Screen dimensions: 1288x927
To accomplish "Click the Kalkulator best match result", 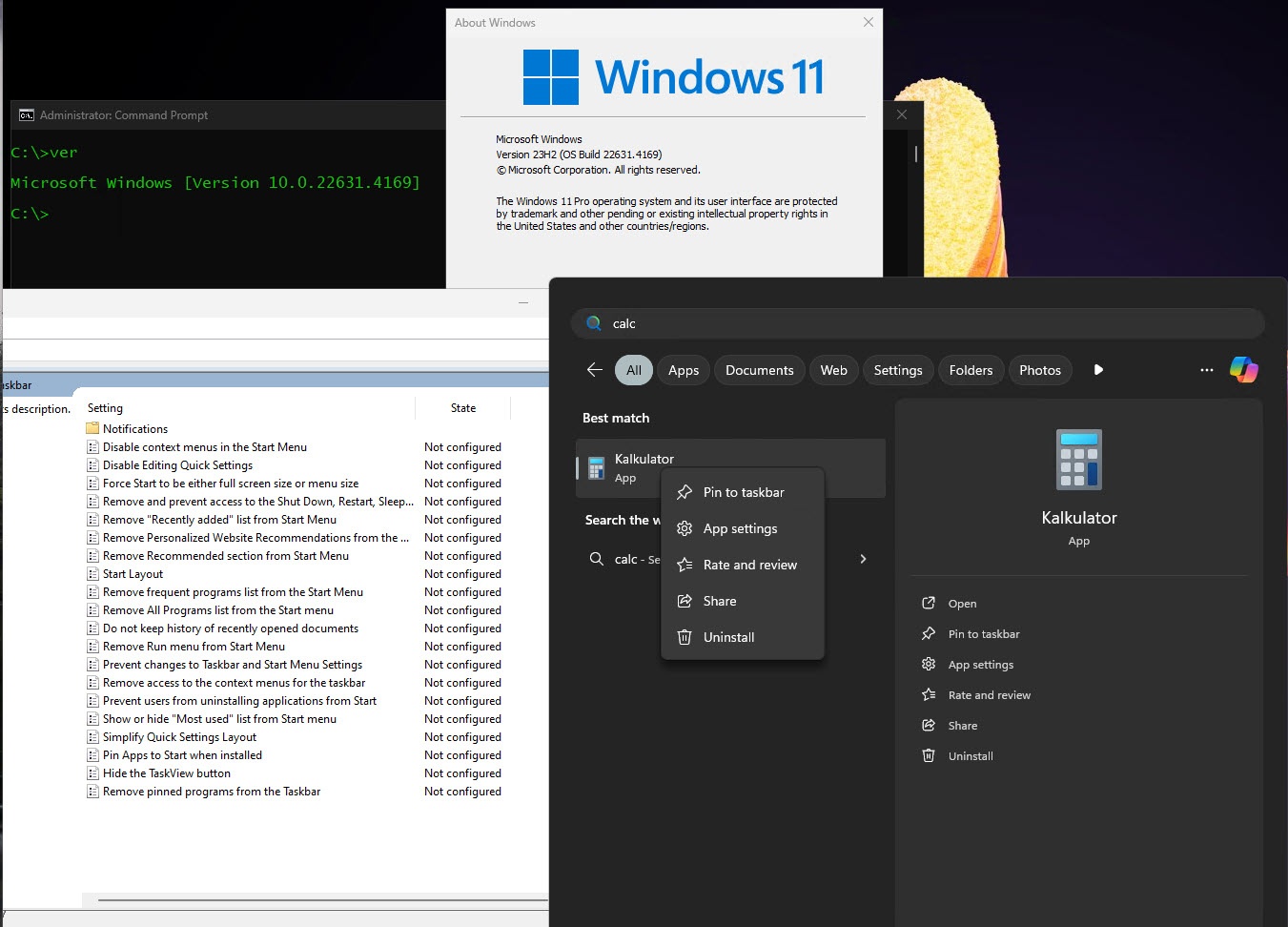I will (730, 468).
